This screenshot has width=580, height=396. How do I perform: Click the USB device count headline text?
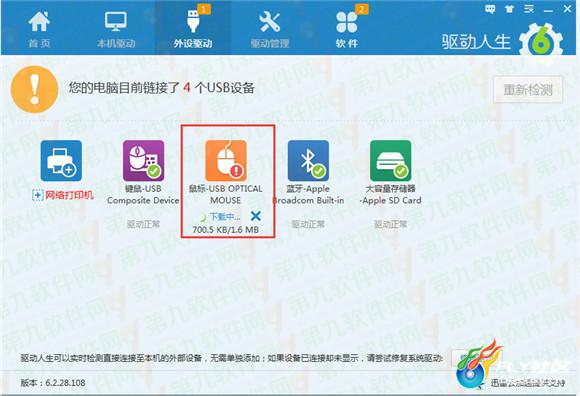pyautogui.click(x=162, y=88)
